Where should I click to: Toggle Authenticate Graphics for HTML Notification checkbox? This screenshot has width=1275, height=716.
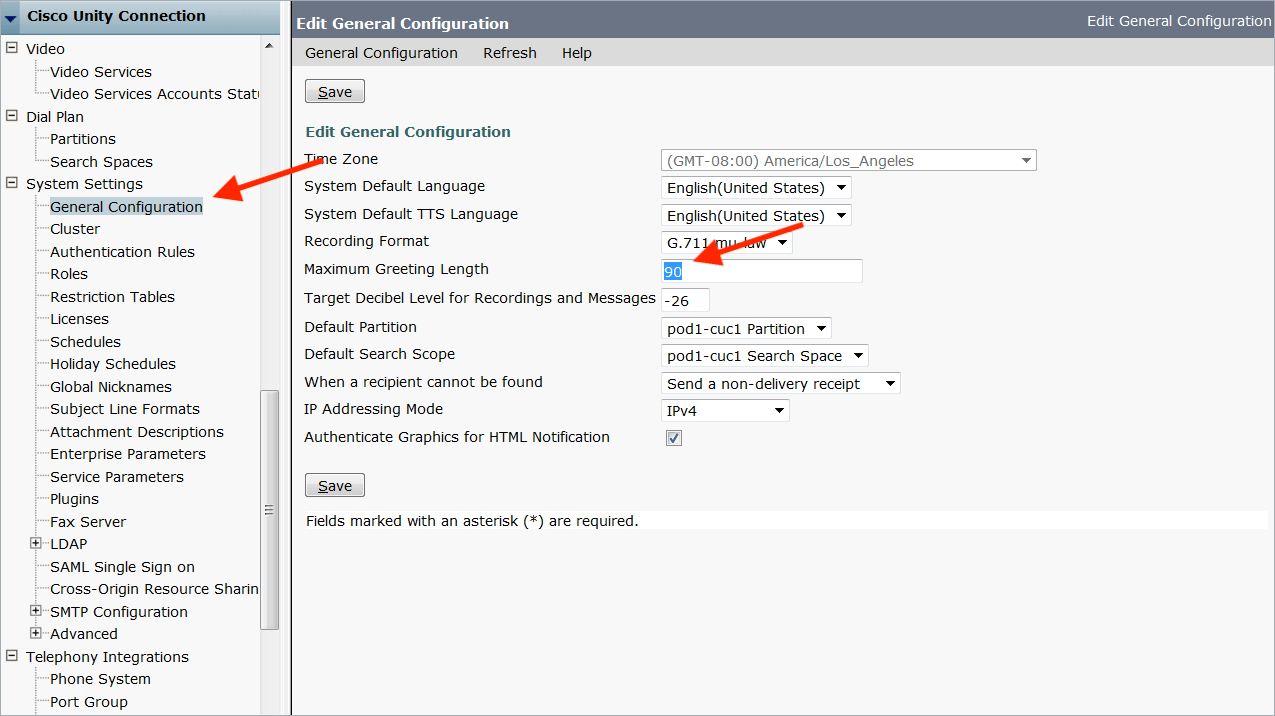point(674,438)
